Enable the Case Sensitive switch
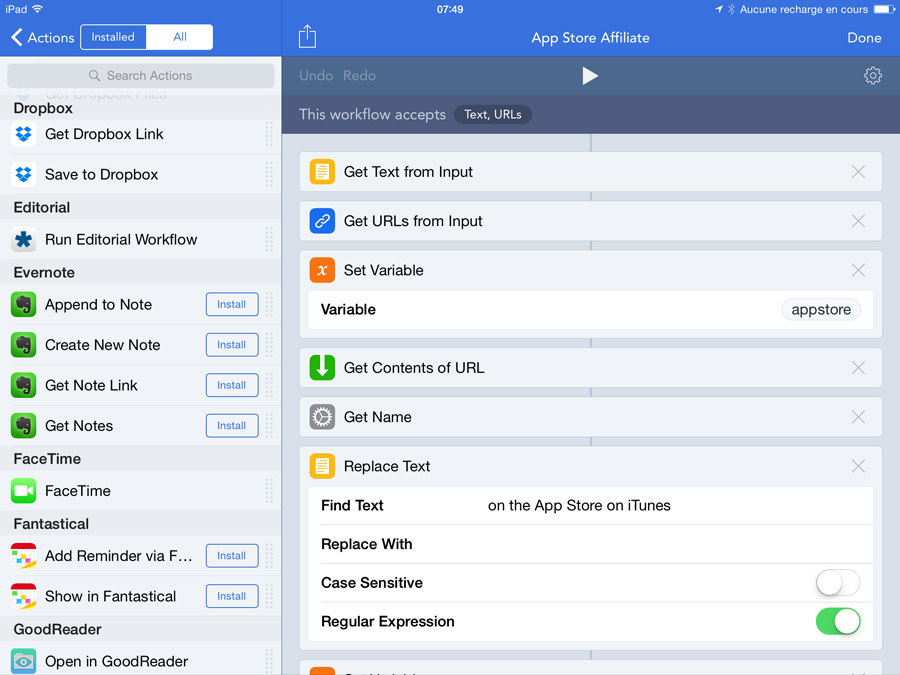 [837, 583]
